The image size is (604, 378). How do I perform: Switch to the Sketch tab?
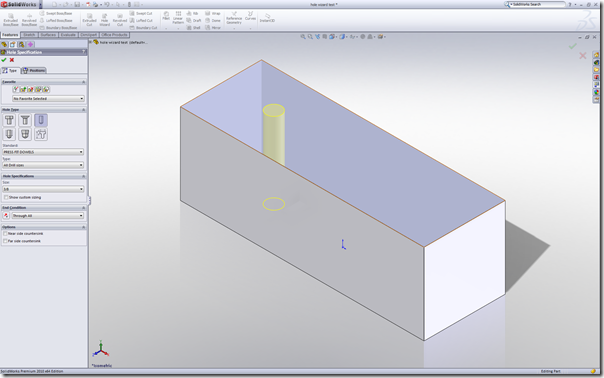(29, 35)
